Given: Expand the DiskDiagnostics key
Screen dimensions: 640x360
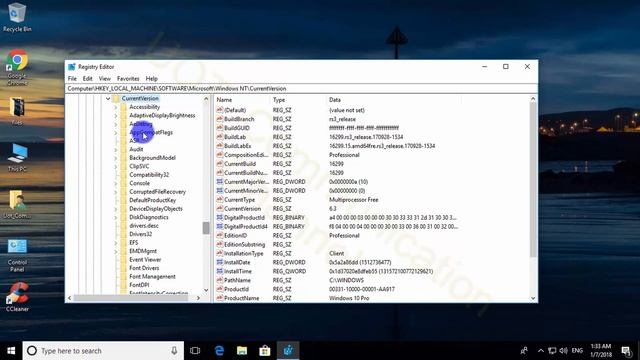Looking at the screenshot, I should pos(116,217).
